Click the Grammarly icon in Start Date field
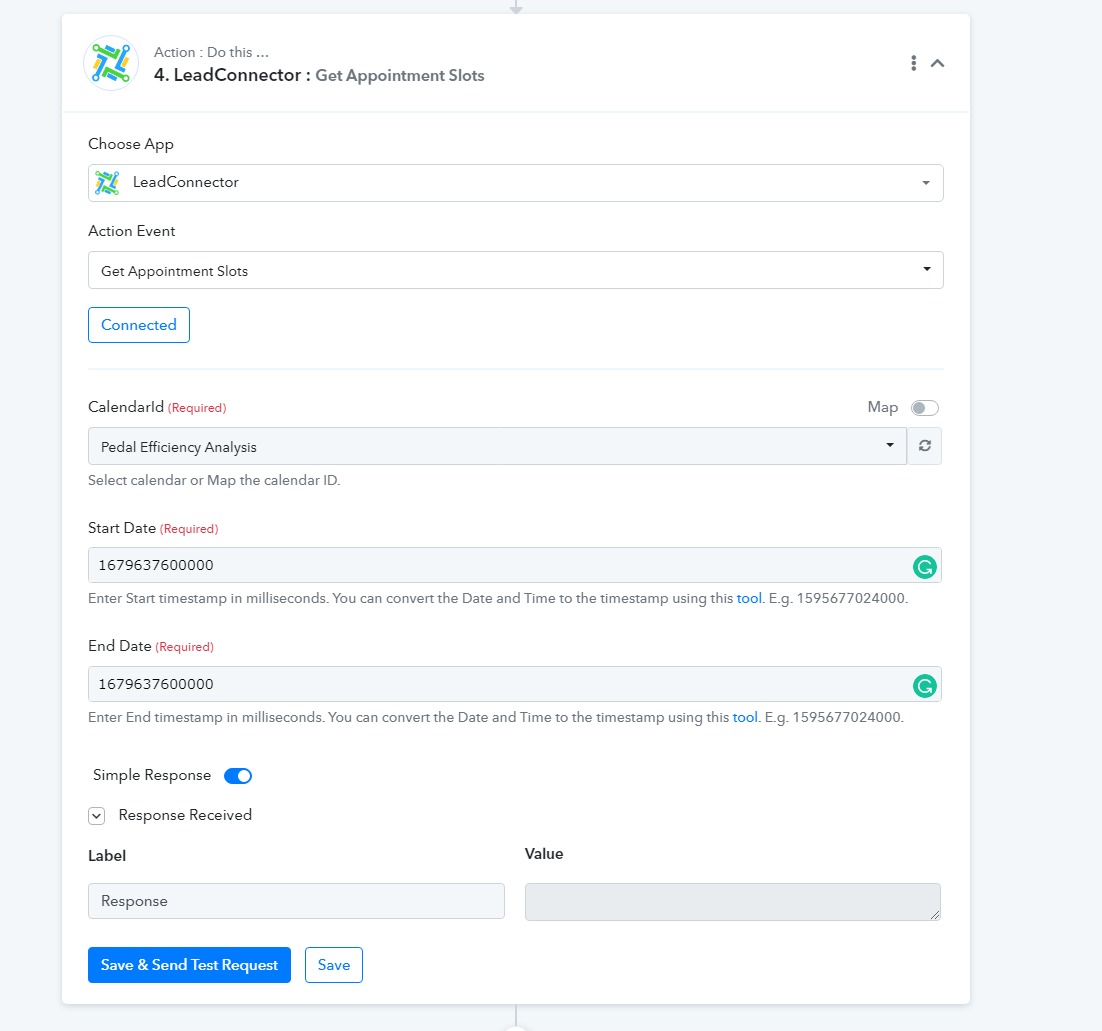This screenshot has width=1102, height=1031. 924,566
